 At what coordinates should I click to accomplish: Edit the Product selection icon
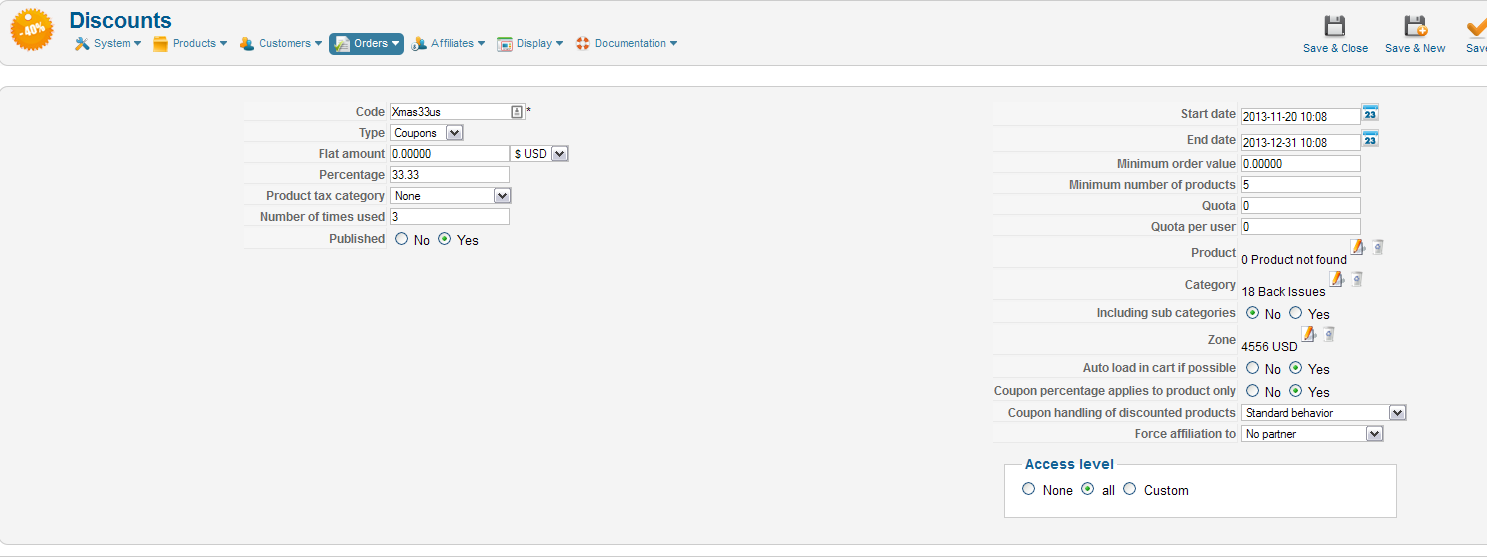point(1357,246)
